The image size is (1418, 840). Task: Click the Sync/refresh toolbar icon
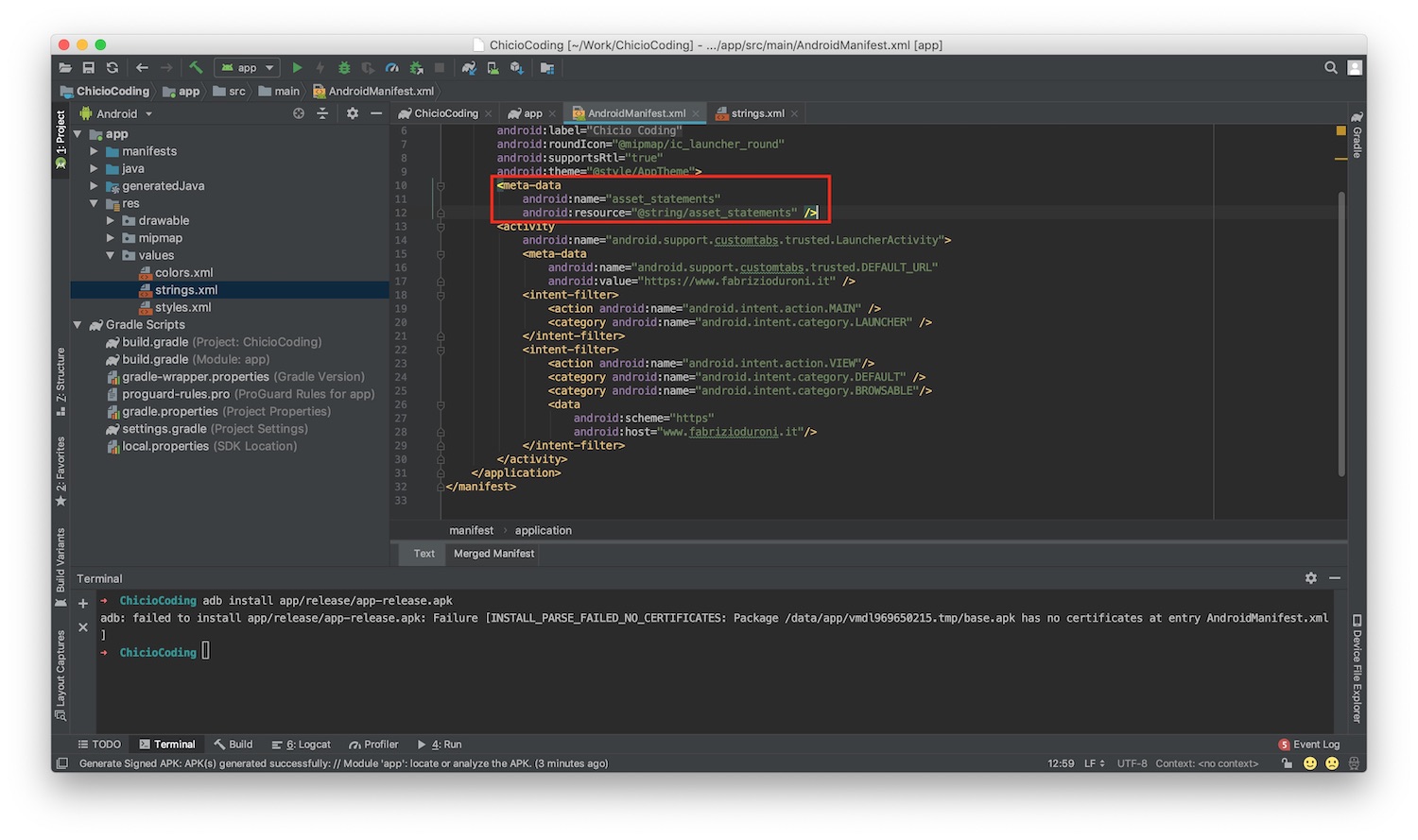pos(112,68)
